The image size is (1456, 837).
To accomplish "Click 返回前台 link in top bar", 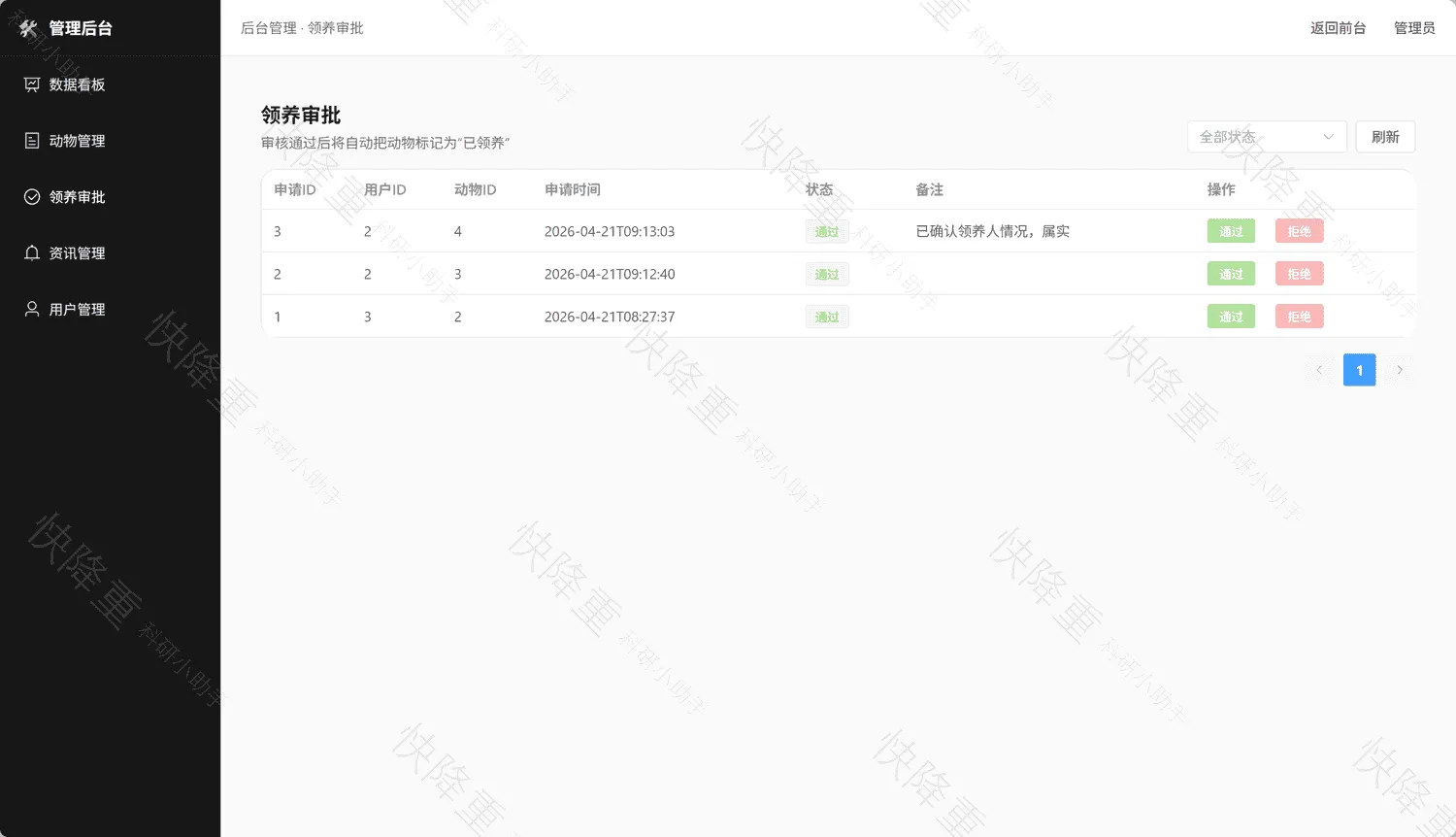I will click(1338, 28).
